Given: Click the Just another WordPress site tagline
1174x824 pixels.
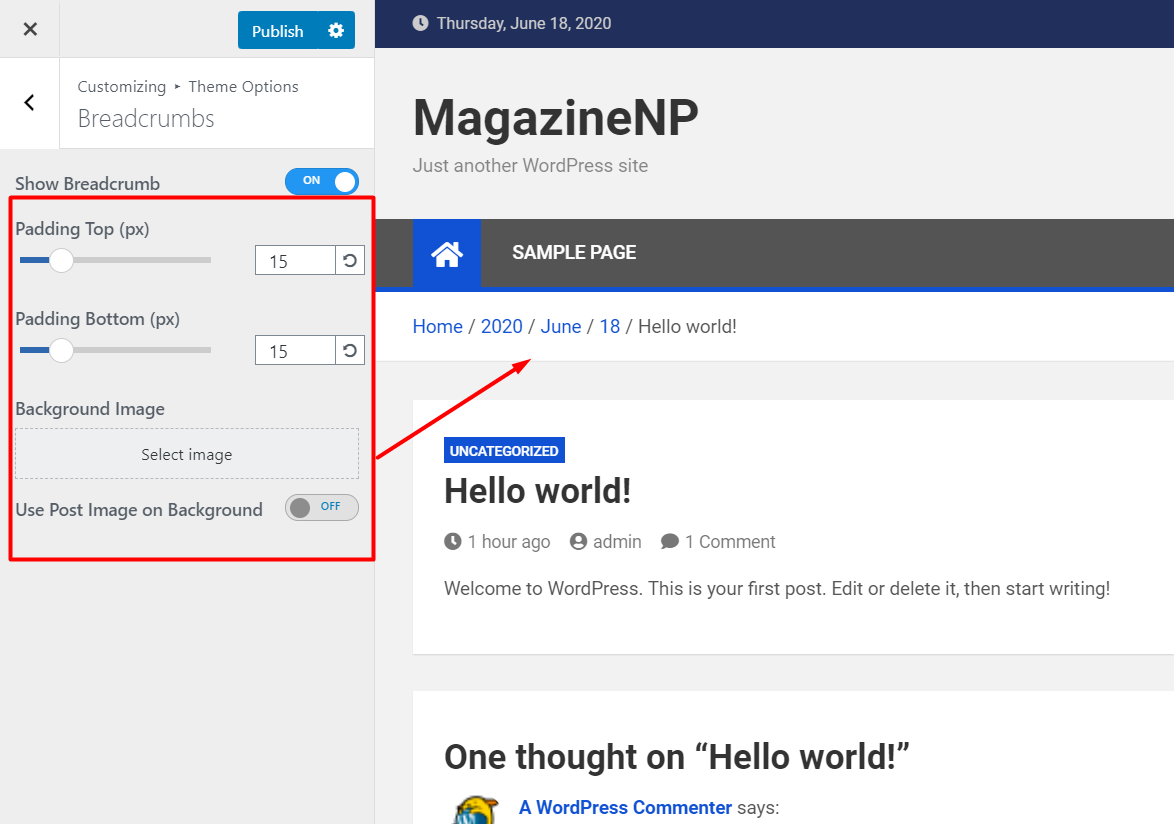Looking at the screenshot, I should (x=530, y=165).
